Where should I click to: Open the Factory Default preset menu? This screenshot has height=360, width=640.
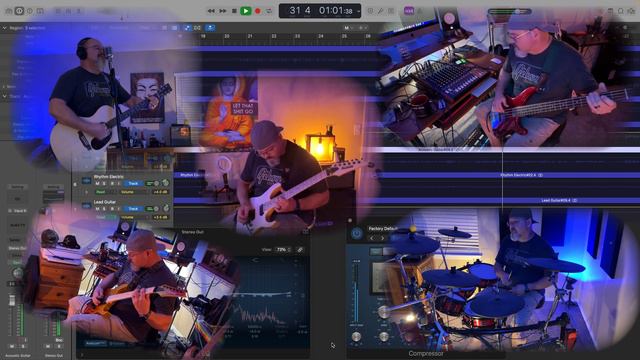point(384,229)
